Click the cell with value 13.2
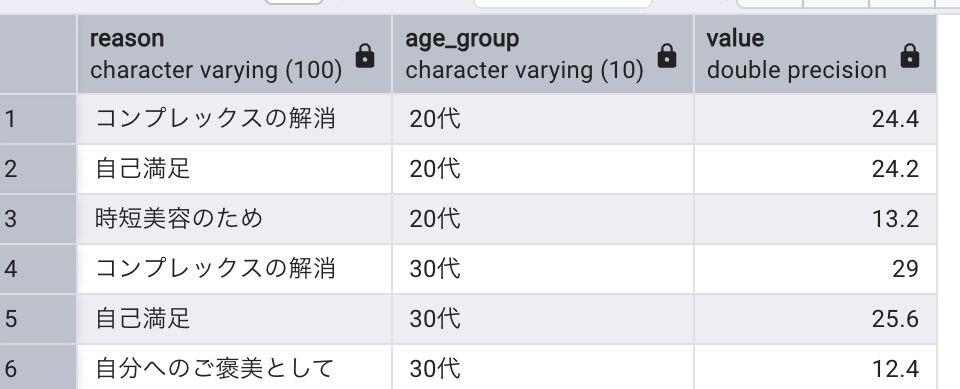Screen dimensions: 960x389 click(816, 219)
